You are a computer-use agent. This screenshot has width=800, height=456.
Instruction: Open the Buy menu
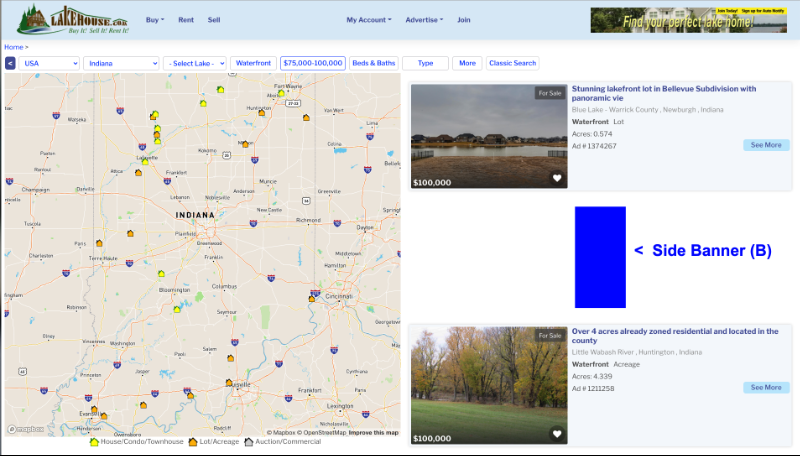pyautogui.click(x=154, y=20)
